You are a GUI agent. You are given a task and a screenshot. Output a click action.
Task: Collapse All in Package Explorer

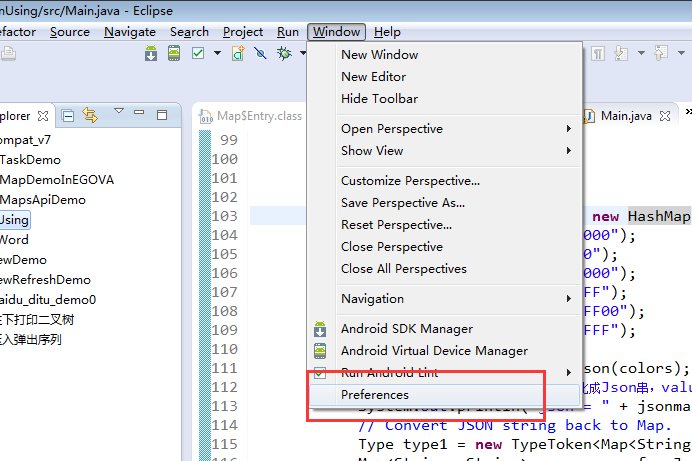click(x=68, y=116)
